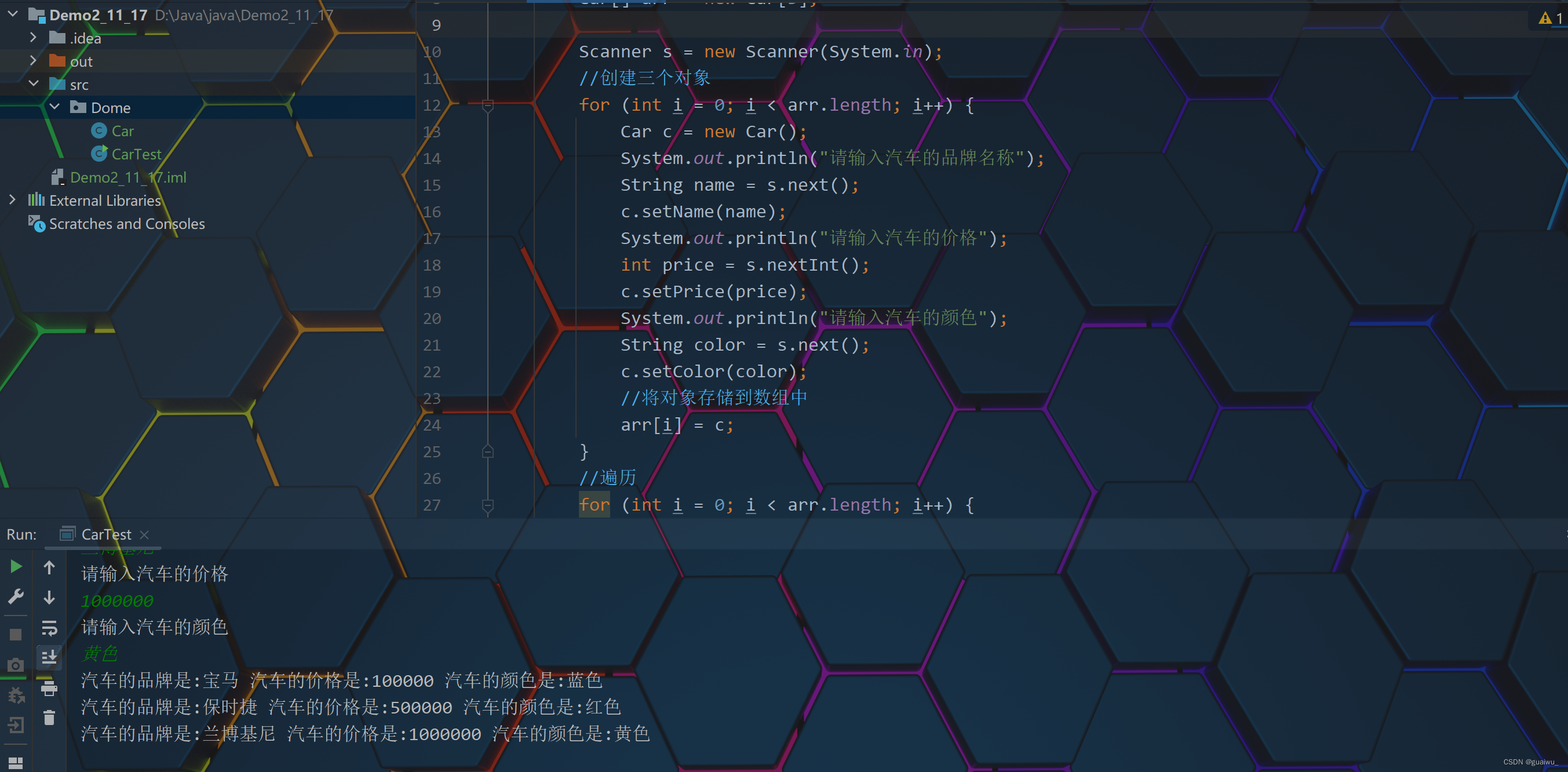Click line number 18 in the gutter
1568x772 pixels.
tap(432, 265)
